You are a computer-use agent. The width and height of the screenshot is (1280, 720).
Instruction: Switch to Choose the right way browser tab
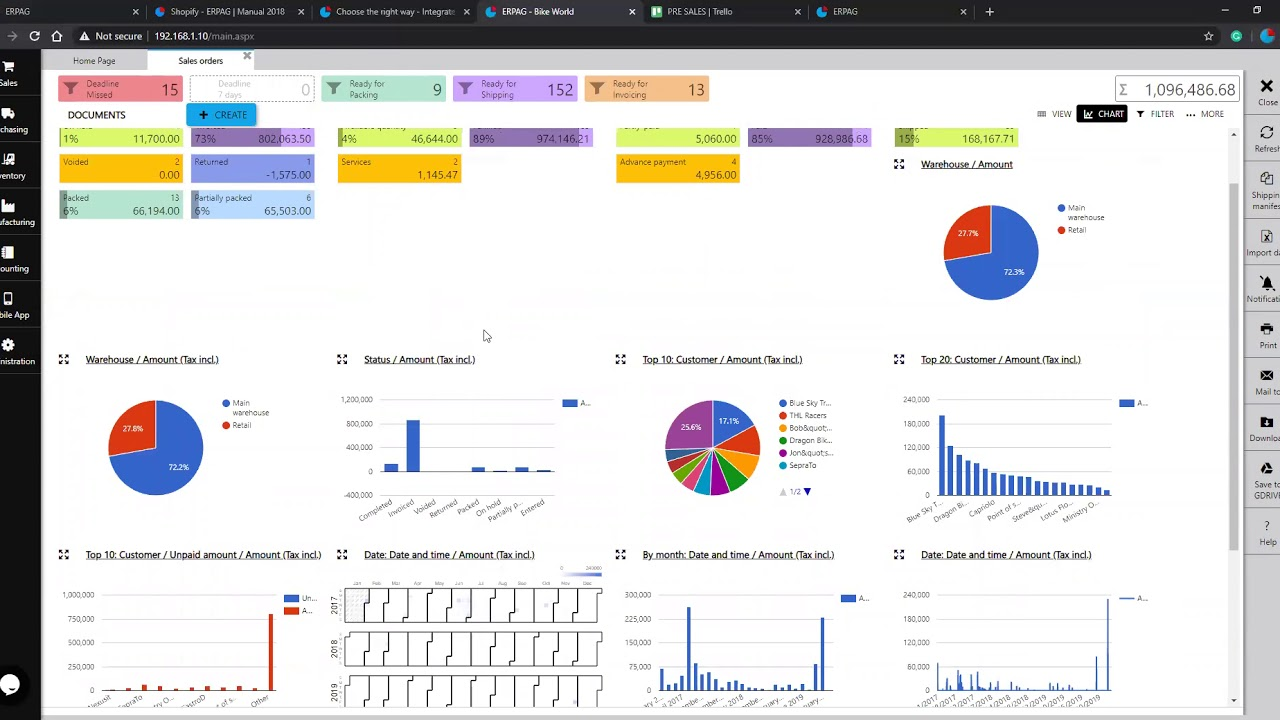pos(394,11)
